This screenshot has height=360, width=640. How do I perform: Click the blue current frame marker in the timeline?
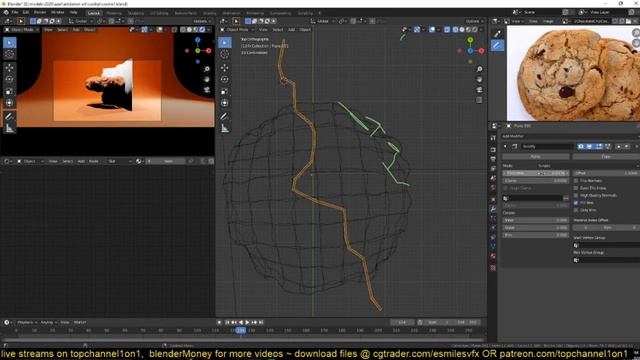pyautogui.click(x=241, y=330)
